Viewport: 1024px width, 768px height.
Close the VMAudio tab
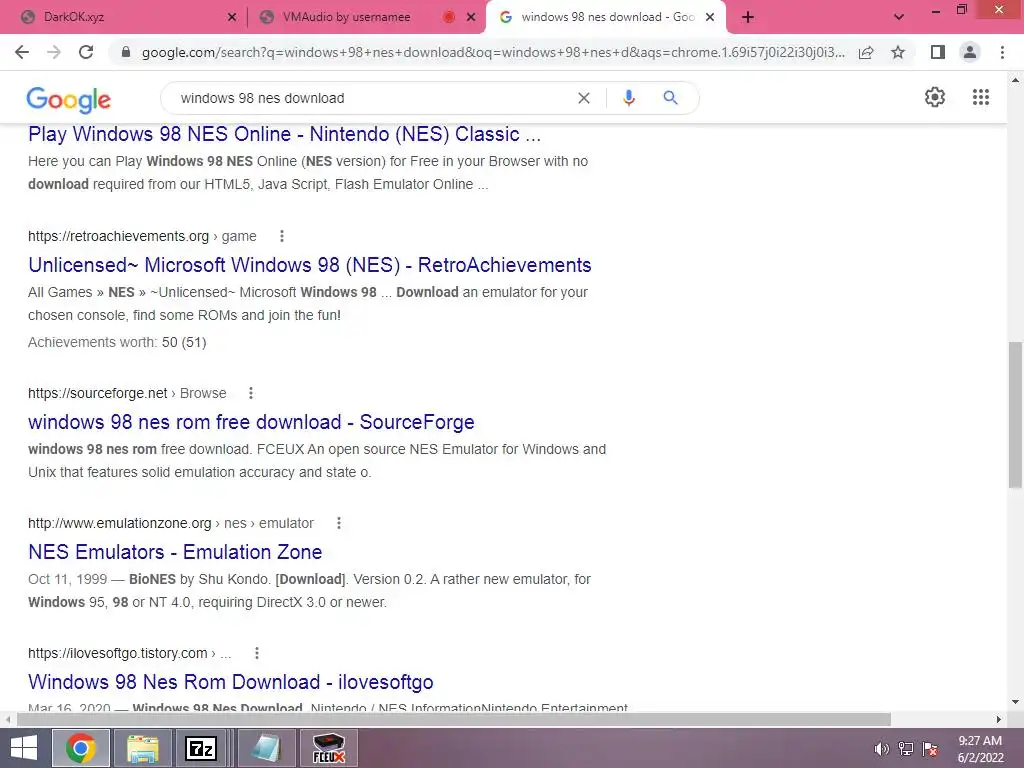coord(471,18)
